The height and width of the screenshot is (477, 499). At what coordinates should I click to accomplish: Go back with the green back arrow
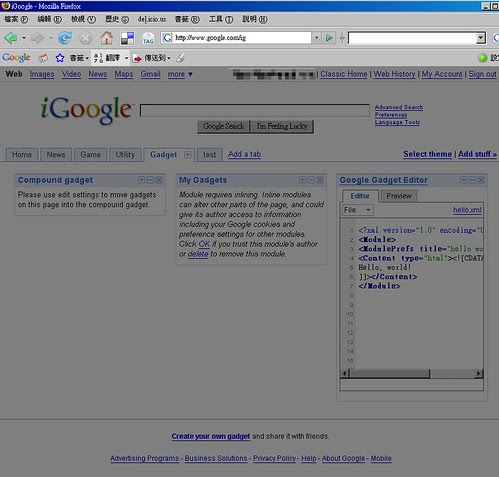pyautogui.click(x=11, y=38)
